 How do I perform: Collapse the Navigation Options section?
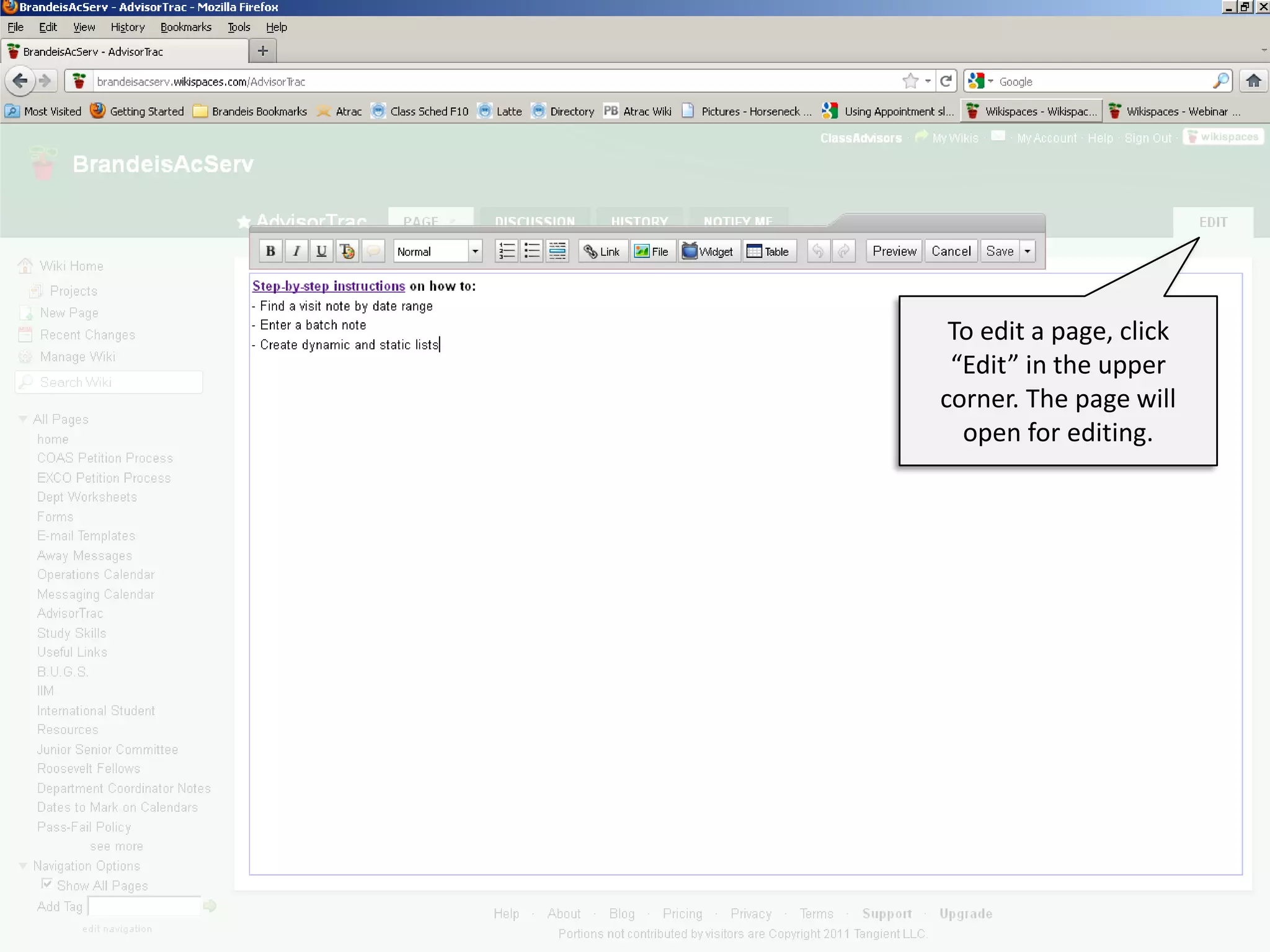(23, 866)
